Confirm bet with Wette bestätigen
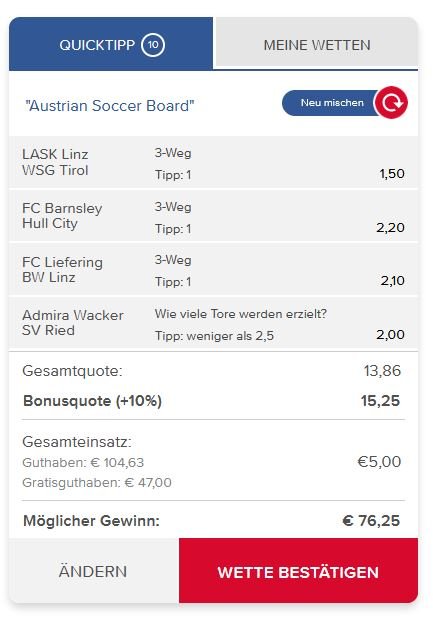 298,570
